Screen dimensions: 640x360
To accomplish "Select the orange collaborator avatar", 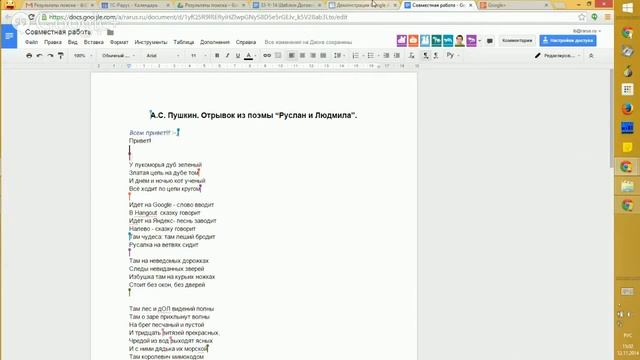I will click(x=413, y=40).
